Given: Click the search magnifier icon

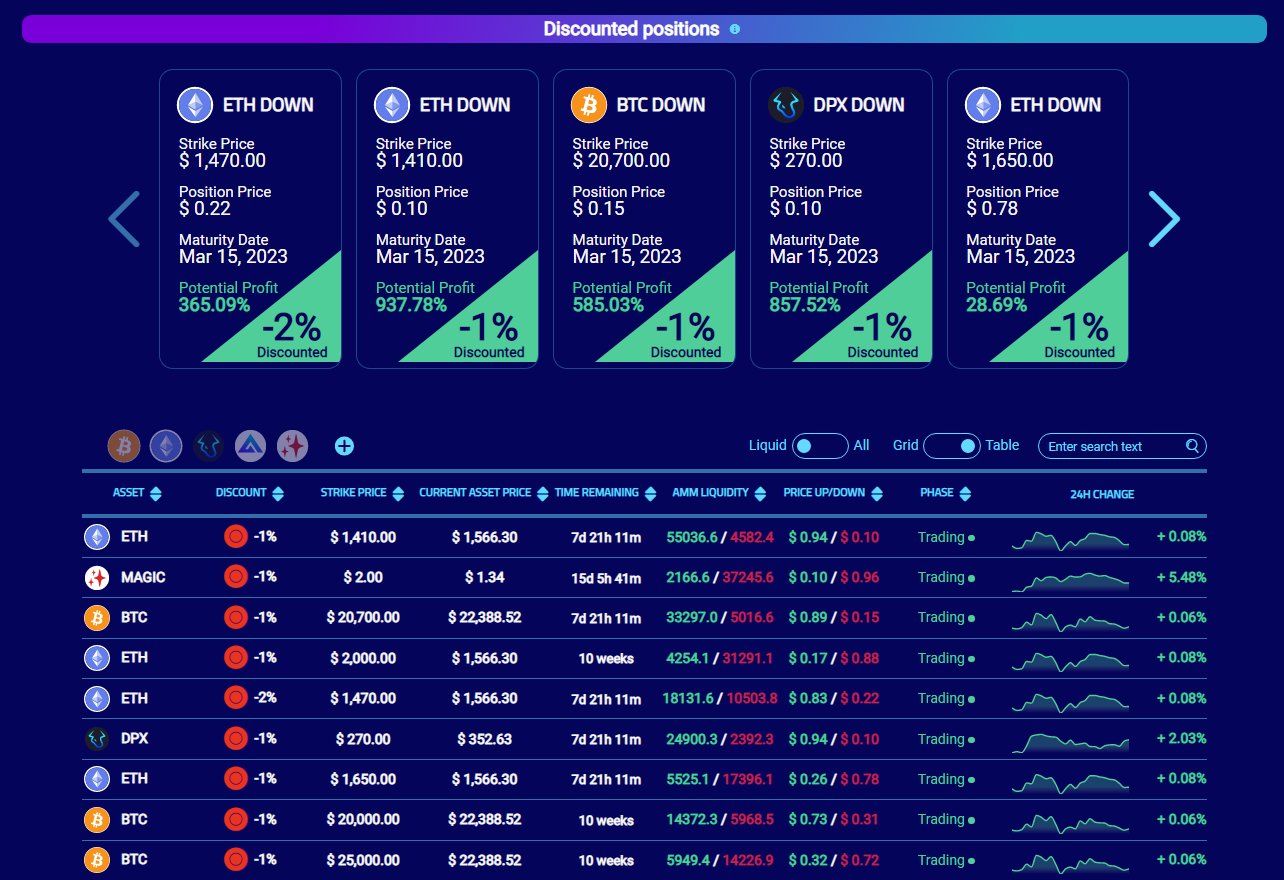Looking at the screenshot, I should 1192,446.
